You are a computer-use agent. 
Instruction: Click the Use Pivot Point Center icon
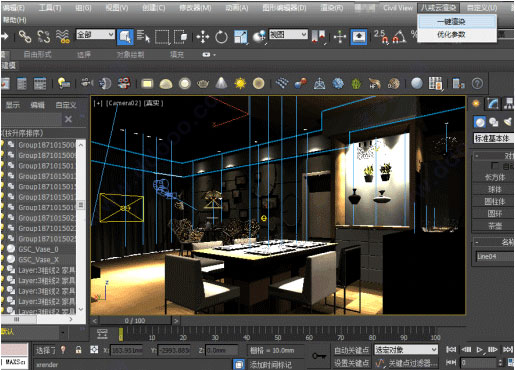(318, 37)
